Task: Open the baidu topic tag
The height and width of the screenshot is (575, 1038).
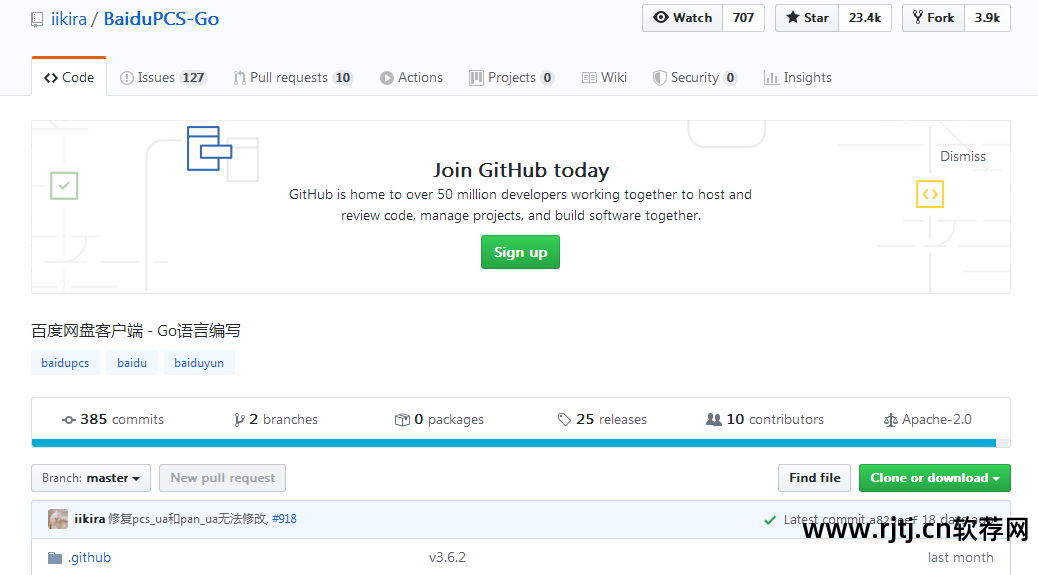Action: pyautogui.click(x=132, y=363)
